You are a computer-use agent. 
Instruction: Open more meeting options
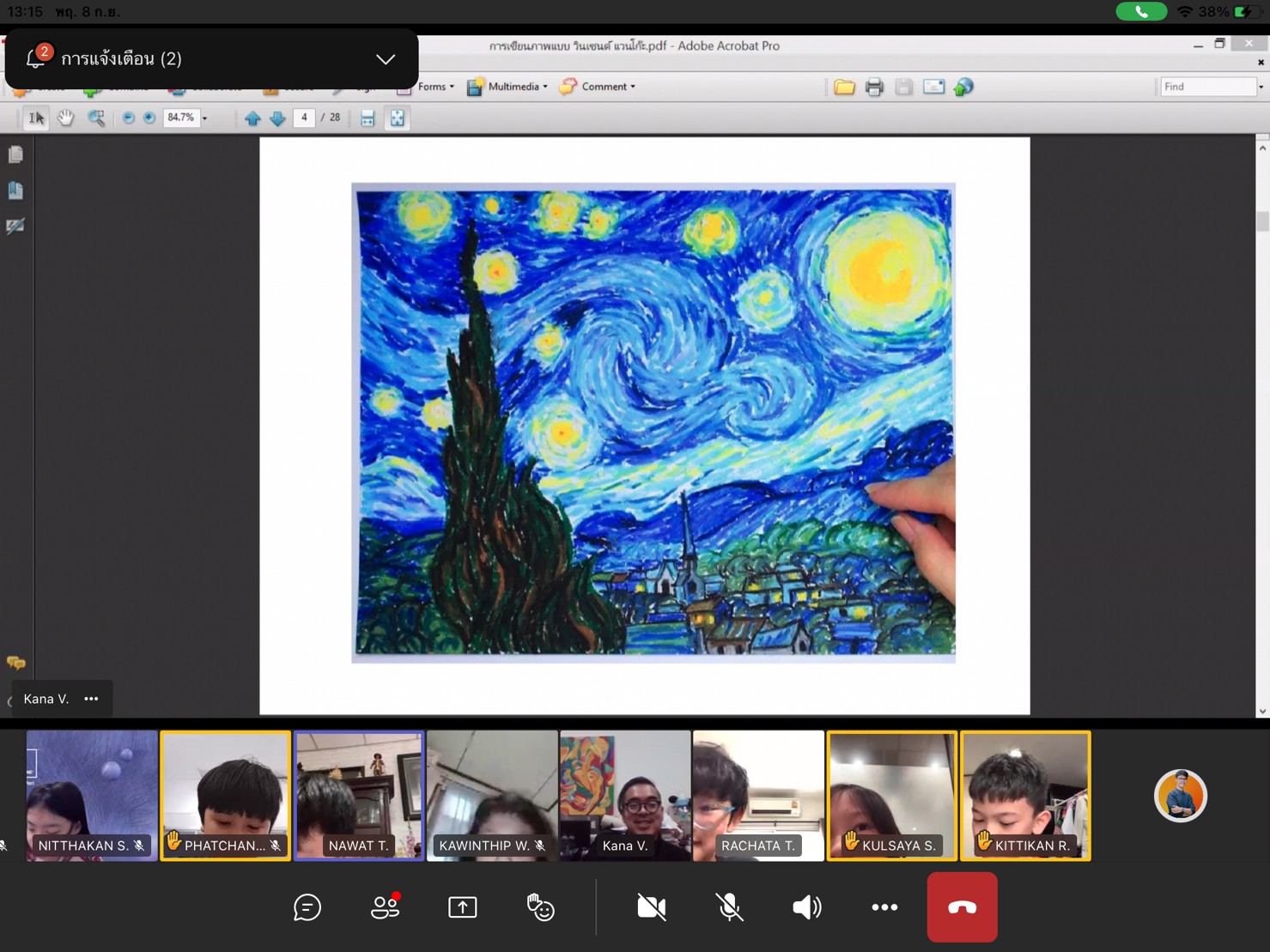click(x=884, y=907)
